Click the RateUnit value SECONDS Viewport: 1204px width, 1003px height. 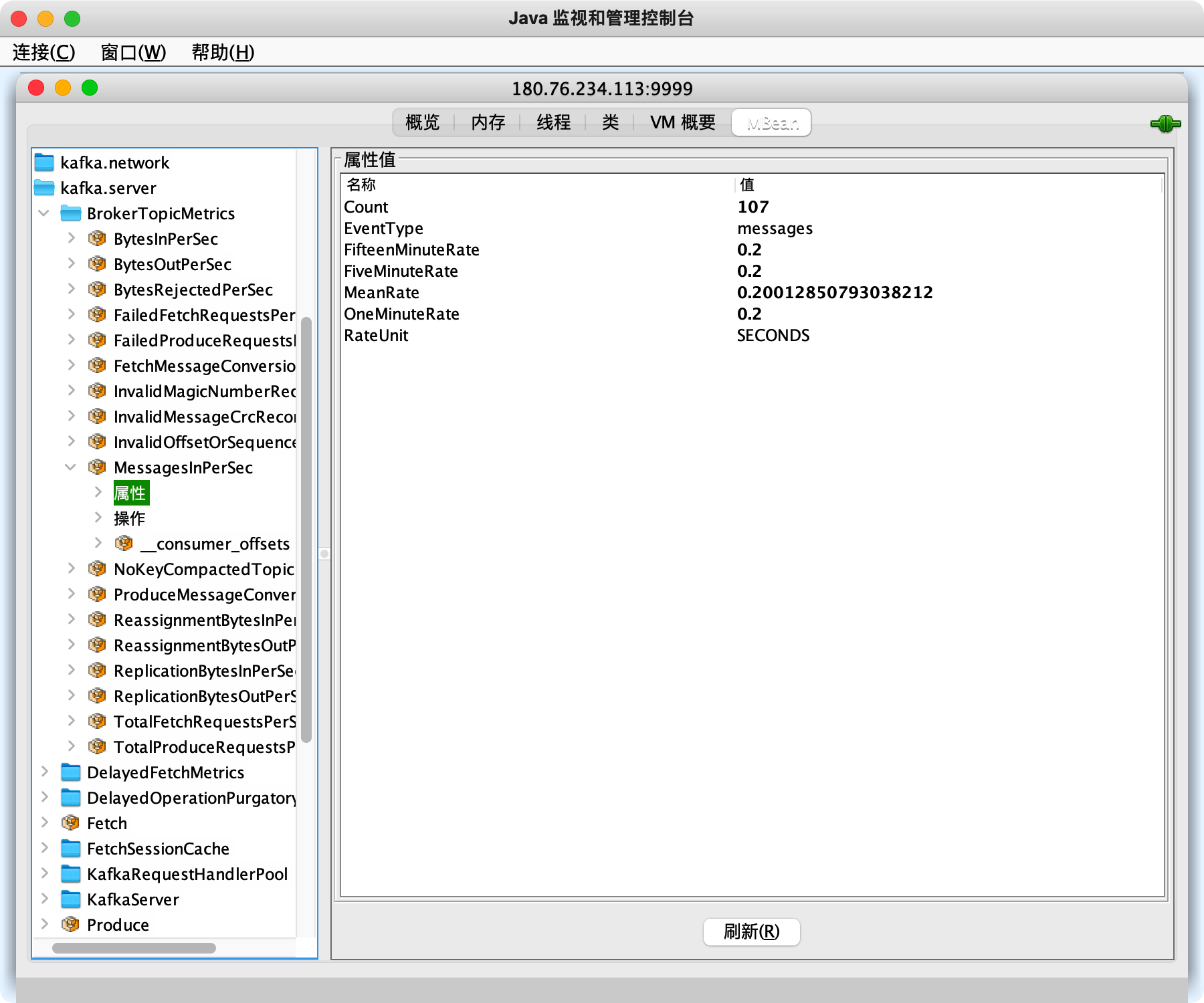pos(773,335)
